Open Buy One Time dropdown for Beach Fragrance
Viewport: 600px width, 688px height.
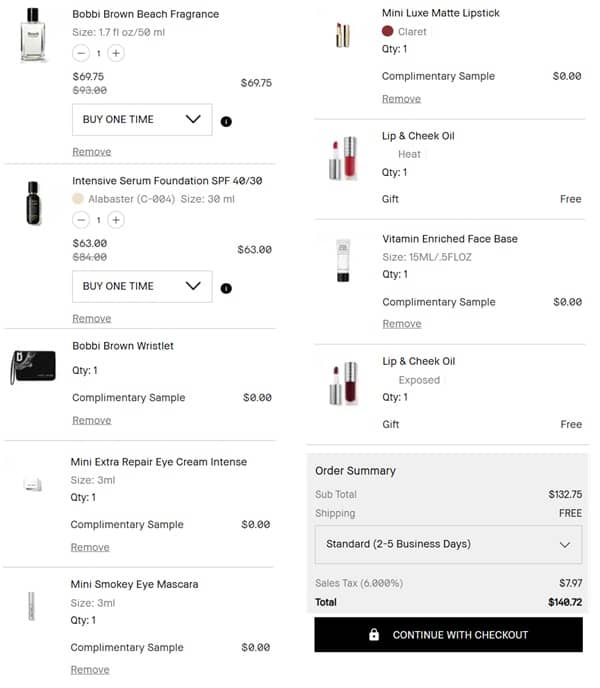[x=142, y=120]
